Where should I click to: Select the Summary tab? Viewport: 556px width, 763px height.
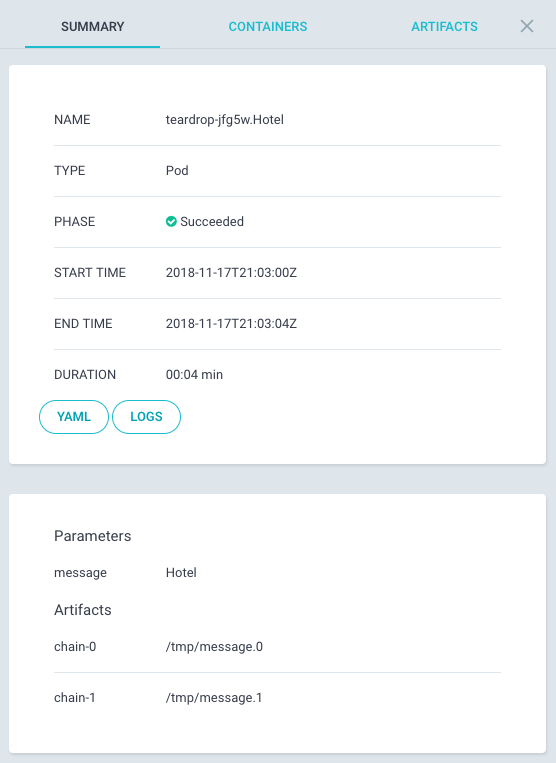pos(92,27)
